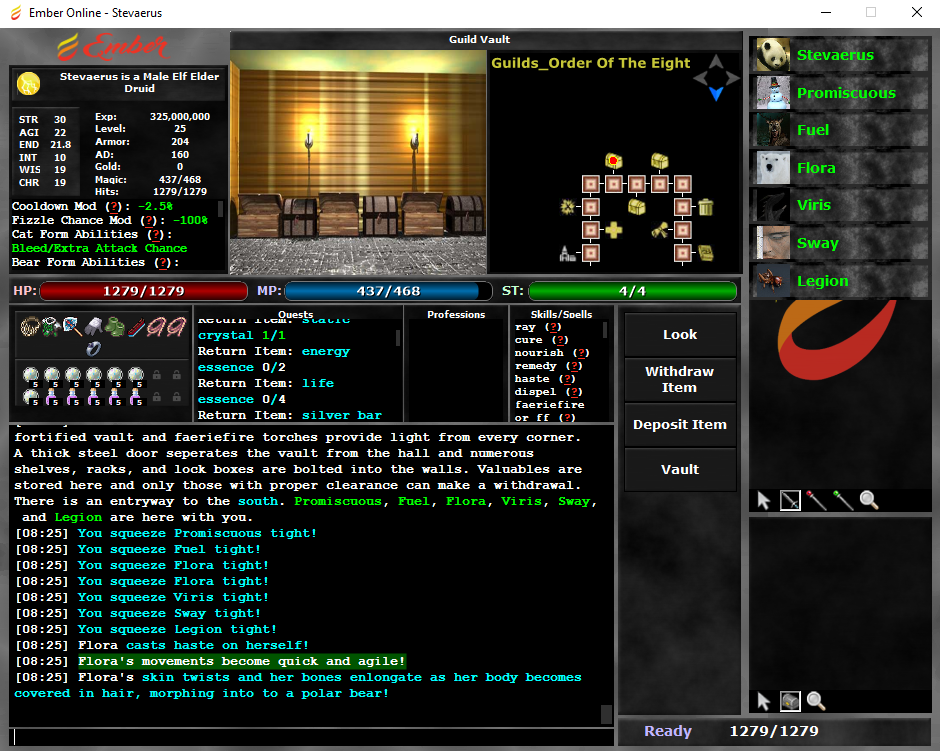Click the chat input field at the bottom
Image resolution: width=940 pixels, height=751 pixels.
click(x=300, y=737)
